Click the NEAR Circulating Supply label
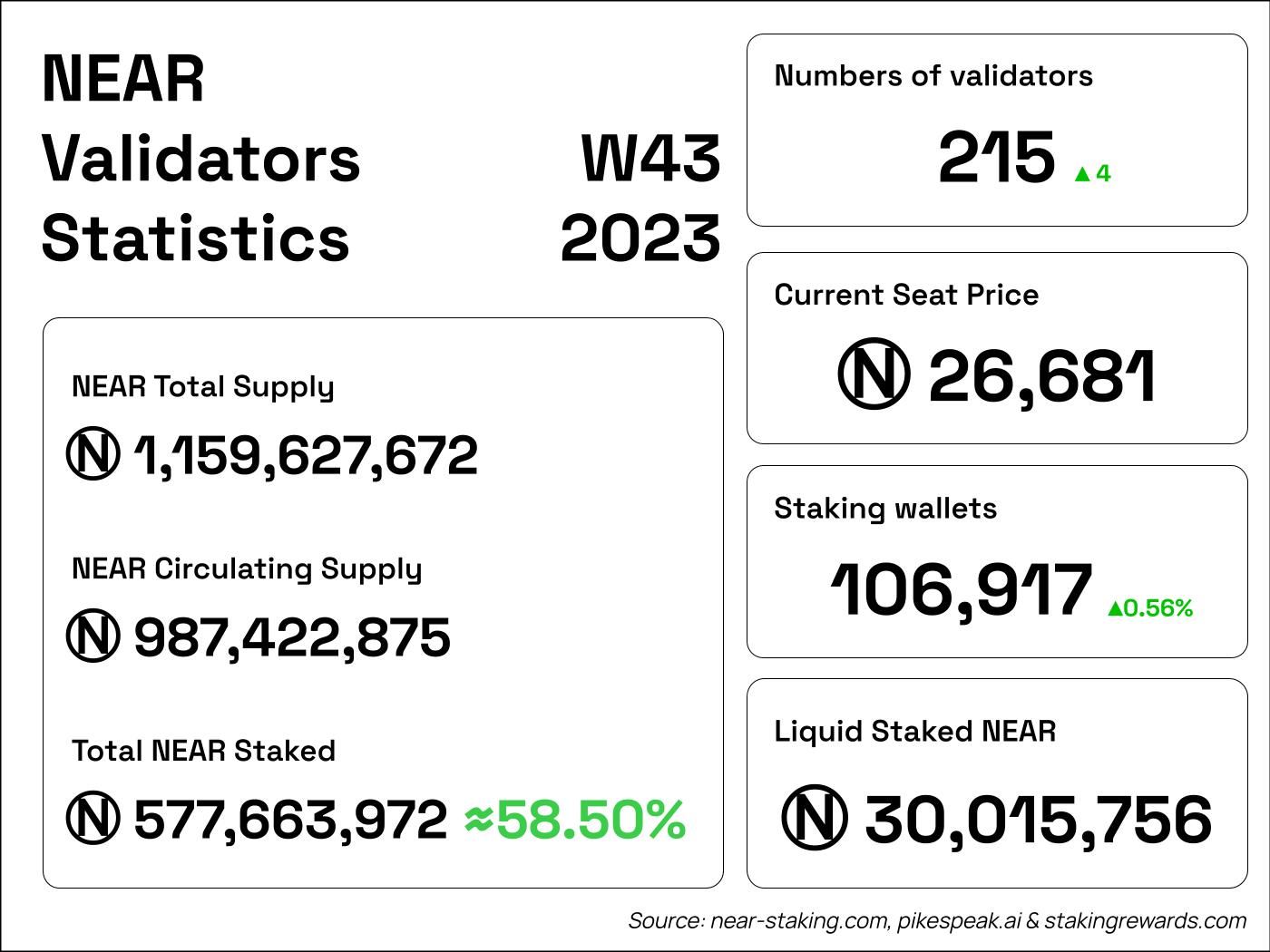Image resolution: width=1270 pixels, height=952 pixels. coord(247,569)
